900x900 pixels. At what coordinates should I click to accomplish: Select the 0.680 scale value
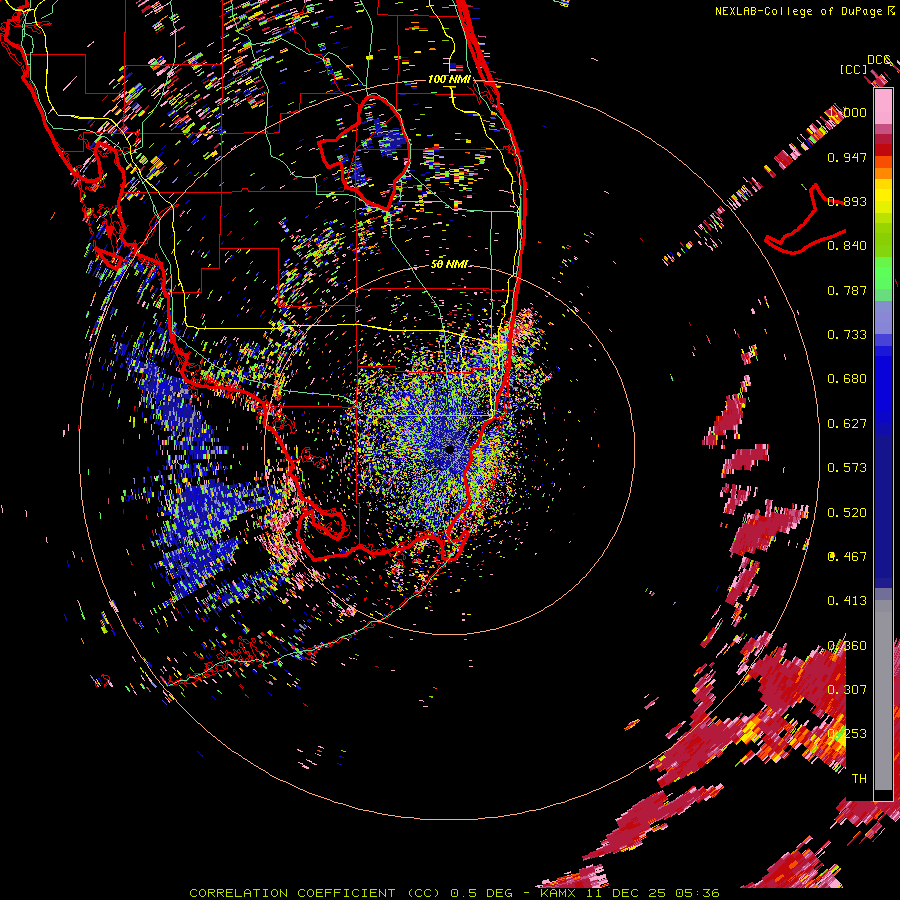point(847,379)
